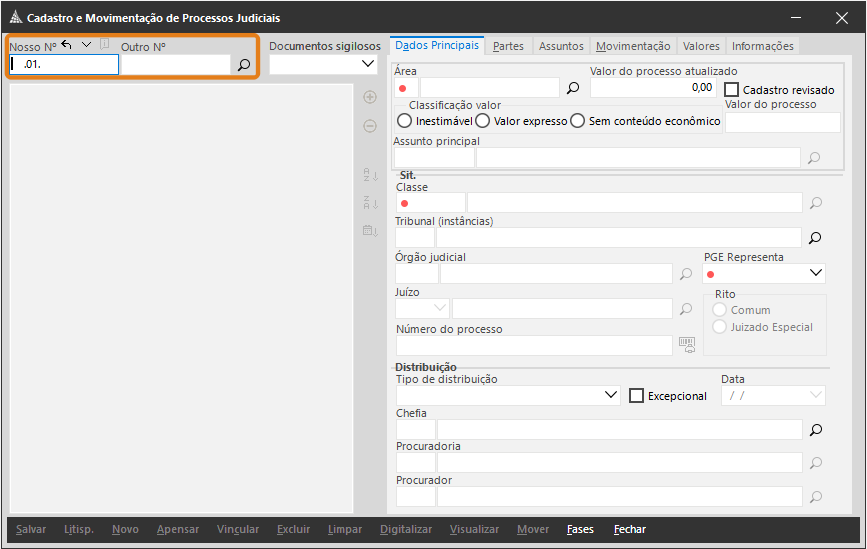Click the plus circle add icon
The width and height of the screenshot is (867, 549).
(x=370, y=97)
